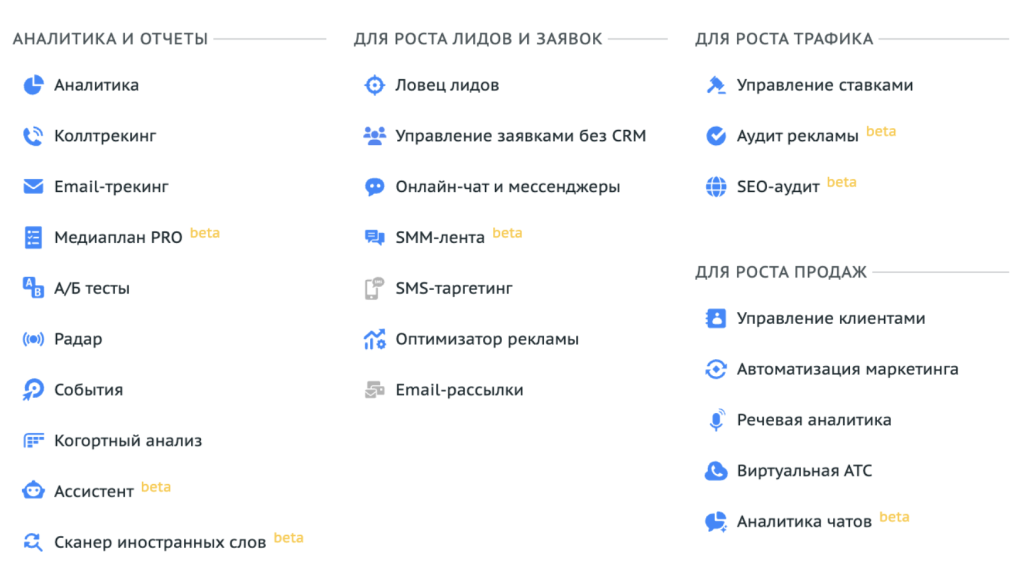1024x570 pixels.
Task: Open Email-рассылки
Action: pos(459,390)
